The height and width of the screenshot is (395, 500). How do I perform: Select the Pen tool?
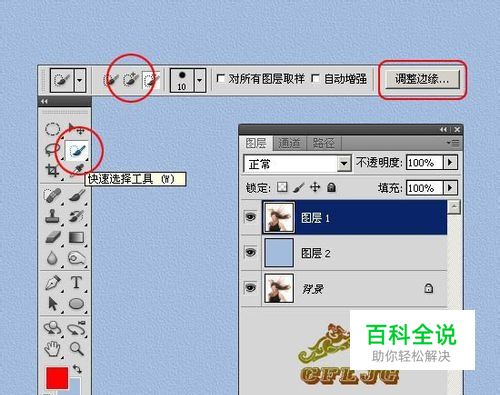click(52, 283)
